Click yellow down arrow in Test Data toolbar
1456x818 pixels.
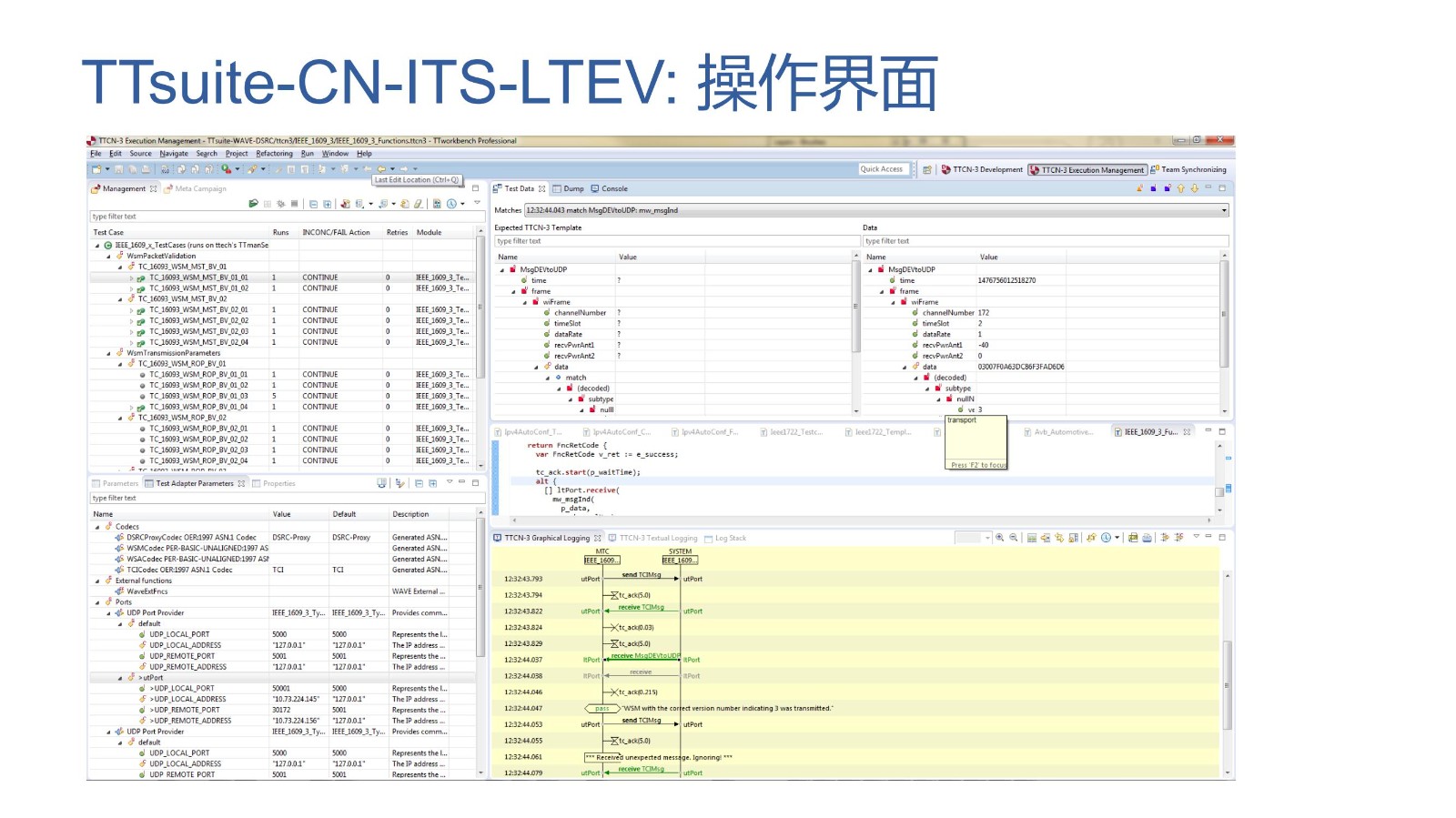1194,189
